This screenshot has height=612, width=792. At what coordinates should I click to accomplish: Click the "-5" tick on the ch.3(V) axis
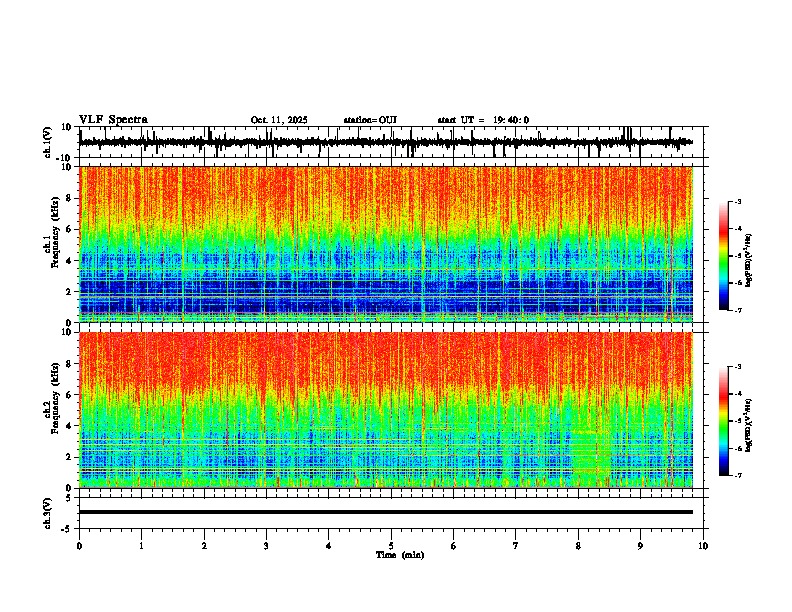[68, 528]
